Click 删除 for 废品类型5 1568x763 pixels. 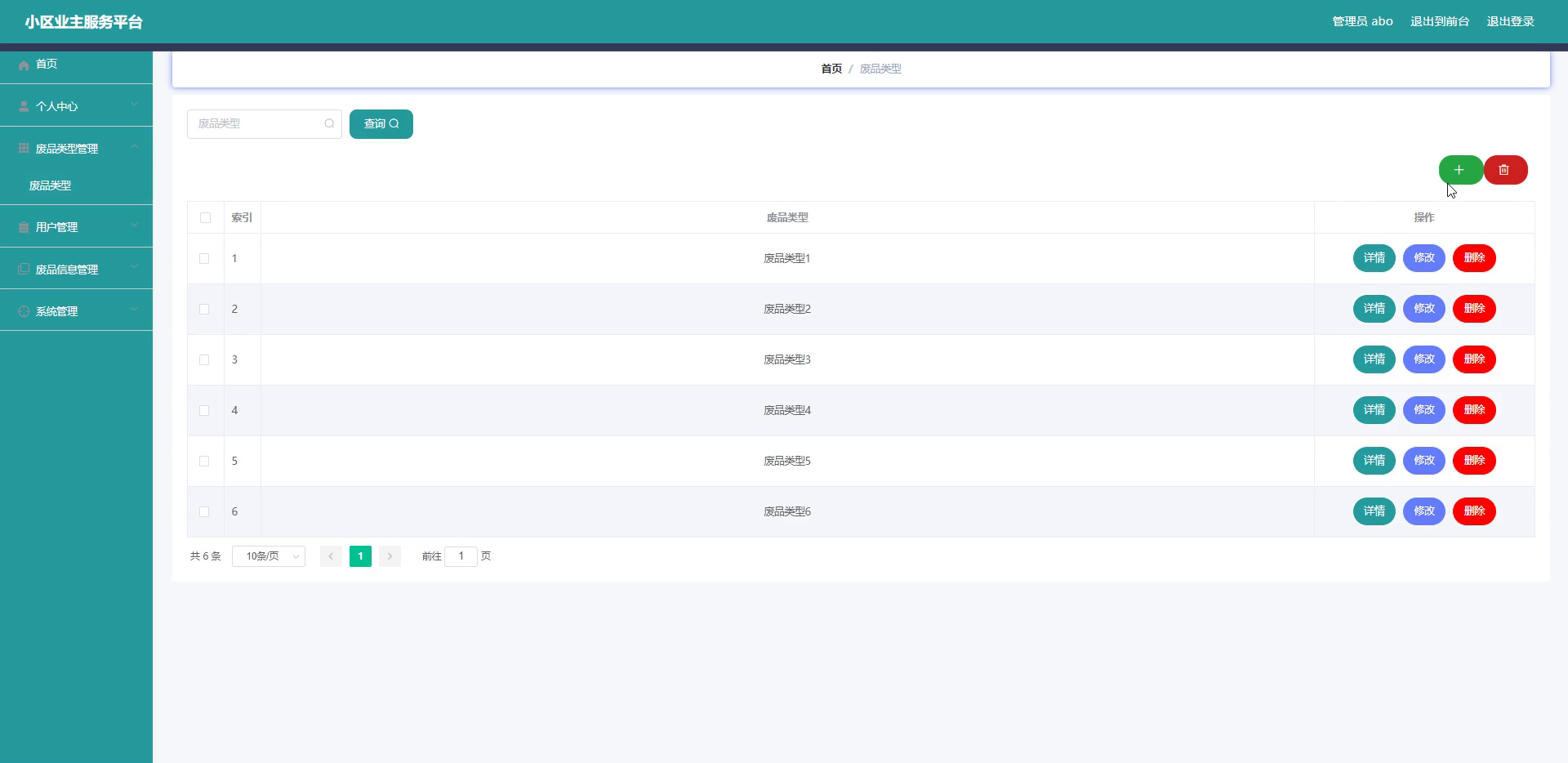pos(1474,461)
